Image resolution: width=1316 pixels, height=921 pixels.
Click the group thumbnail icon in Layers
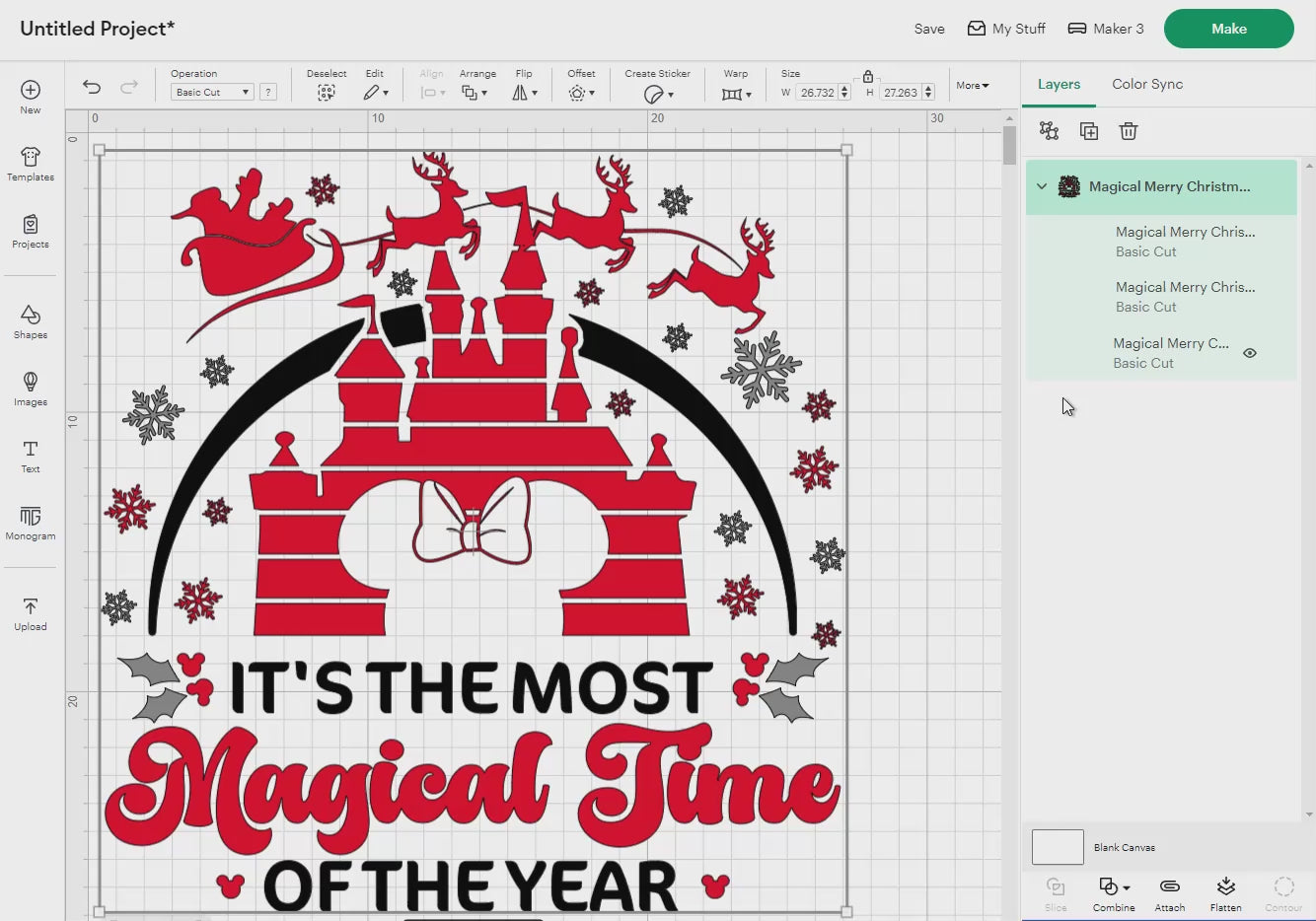pos(1069,186)
